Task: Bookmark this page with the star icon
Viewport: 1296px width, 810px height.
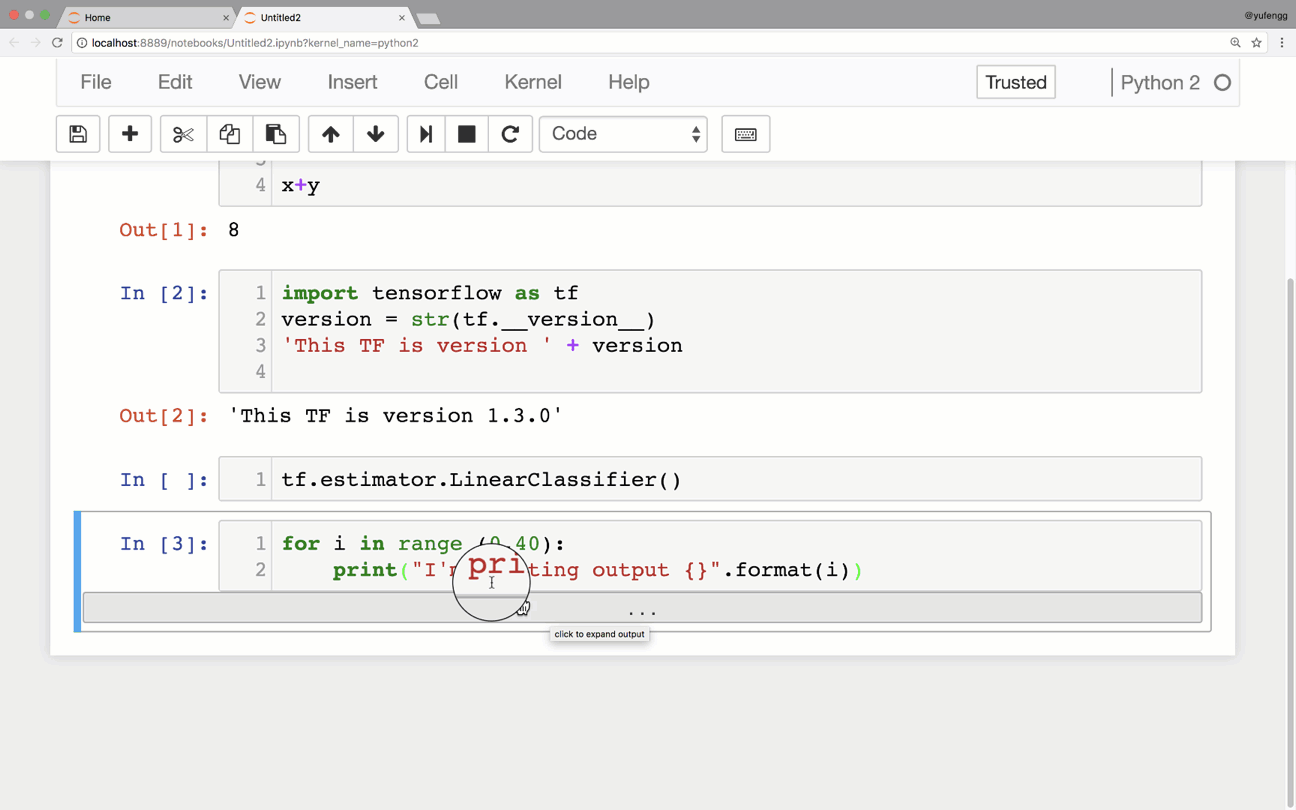Action: 1257,43
